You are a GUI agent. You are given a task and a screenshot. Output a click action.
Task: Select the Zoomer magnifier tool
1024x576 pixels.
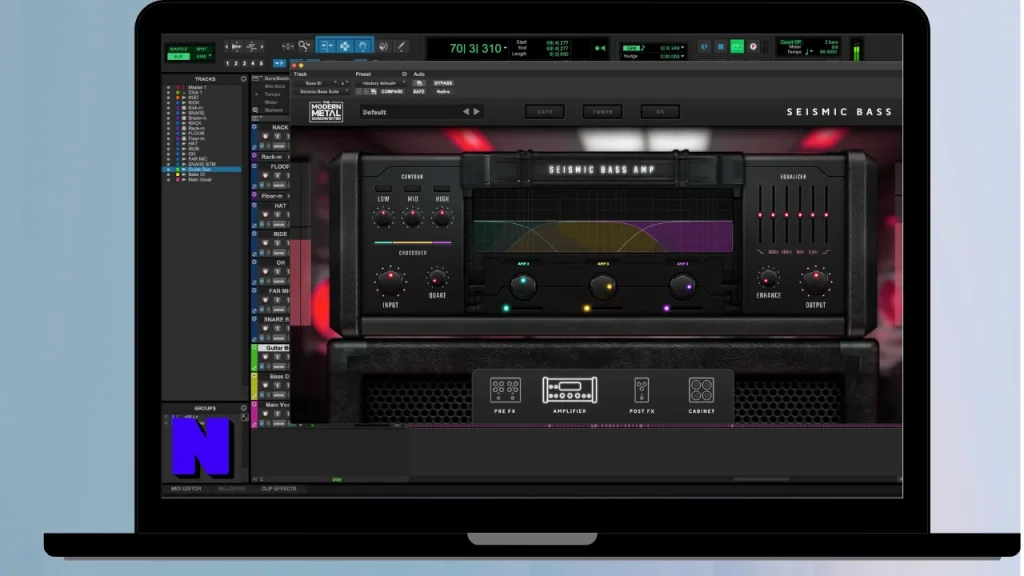(x=304, y=46)
